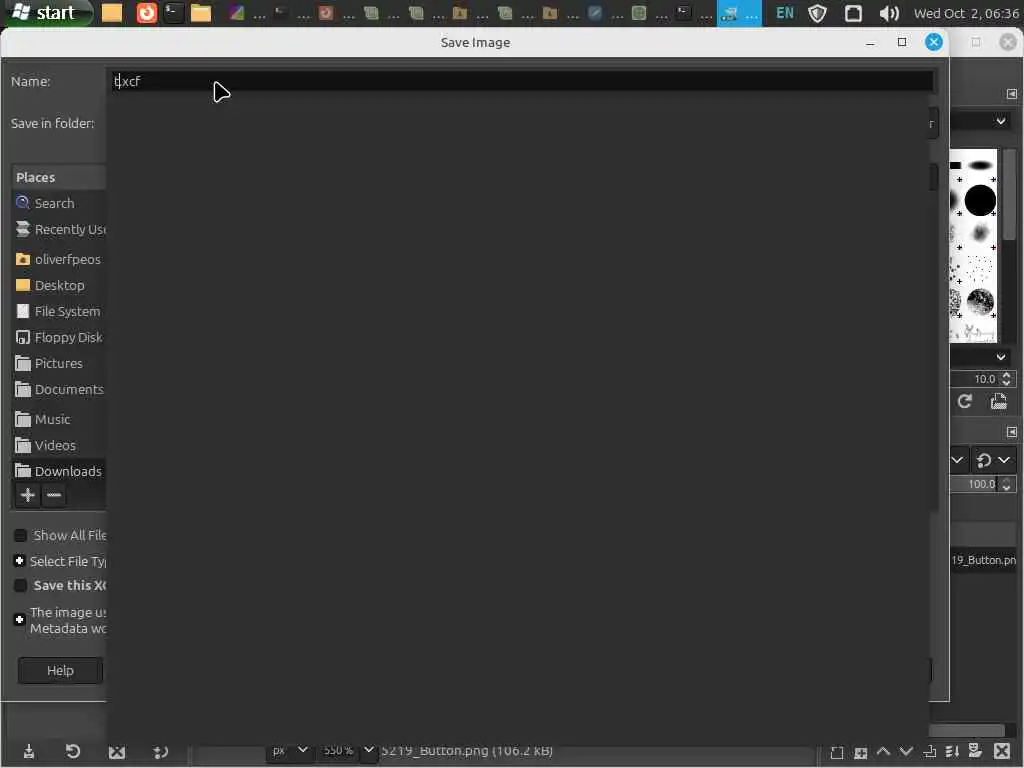1024x768 pixels.
Task: Refresh brushes with the reload icon
Action: pyautogui.click(x=965, y=402)
